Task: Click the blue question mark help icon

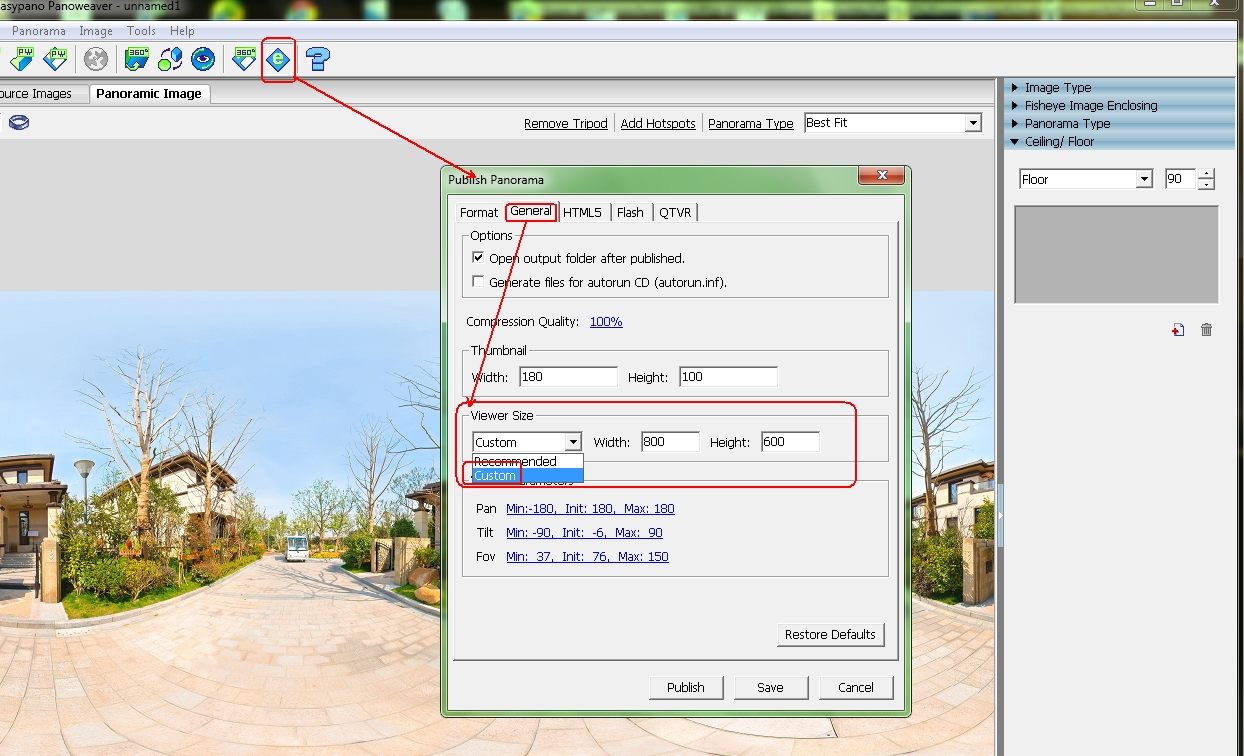Action: (x=318, y=60)
